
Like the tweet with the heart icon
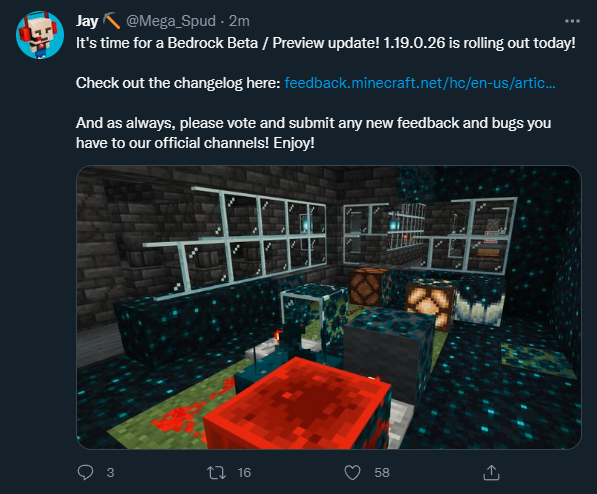tap(352, 473)
